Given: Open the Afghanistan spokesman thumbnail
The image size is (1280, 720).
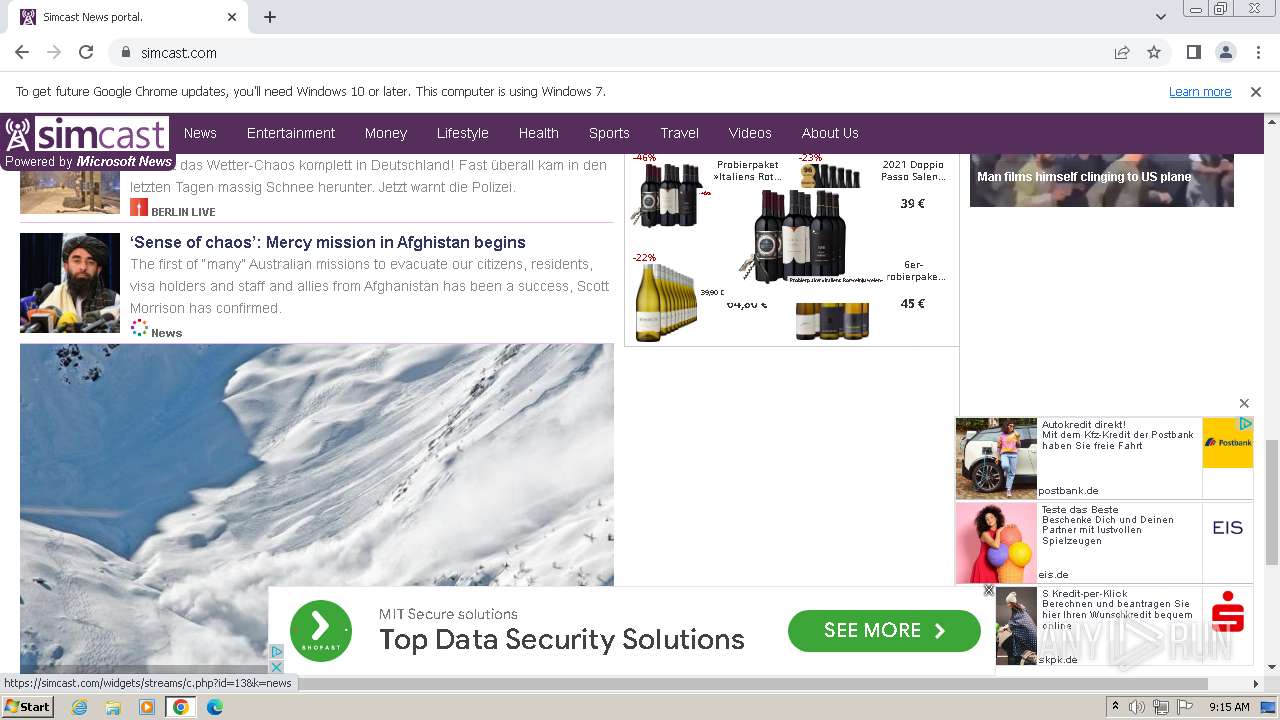Looking at the screenshot, I should tap(70, 283).
